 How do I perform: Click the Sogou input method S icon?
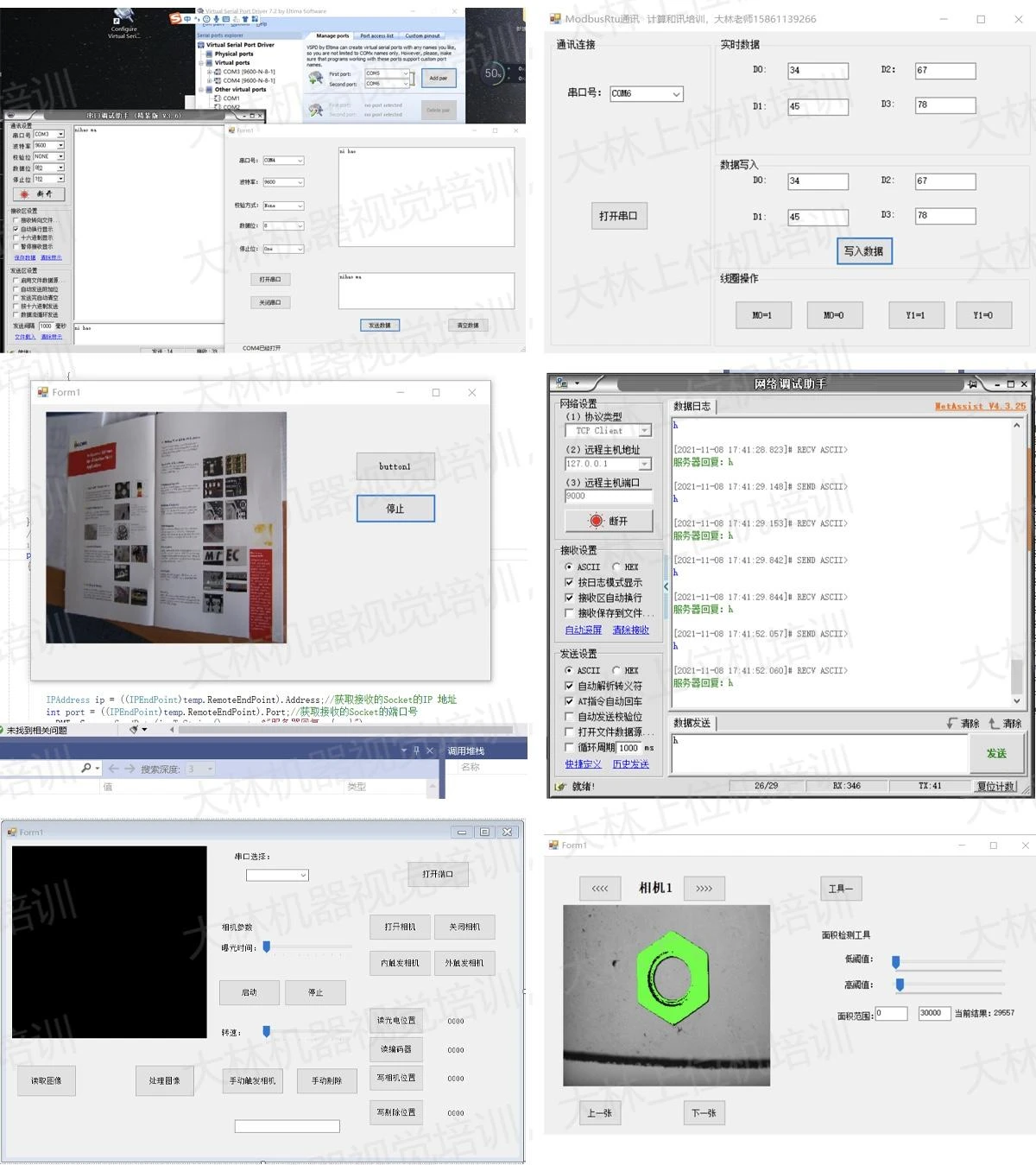176,18
